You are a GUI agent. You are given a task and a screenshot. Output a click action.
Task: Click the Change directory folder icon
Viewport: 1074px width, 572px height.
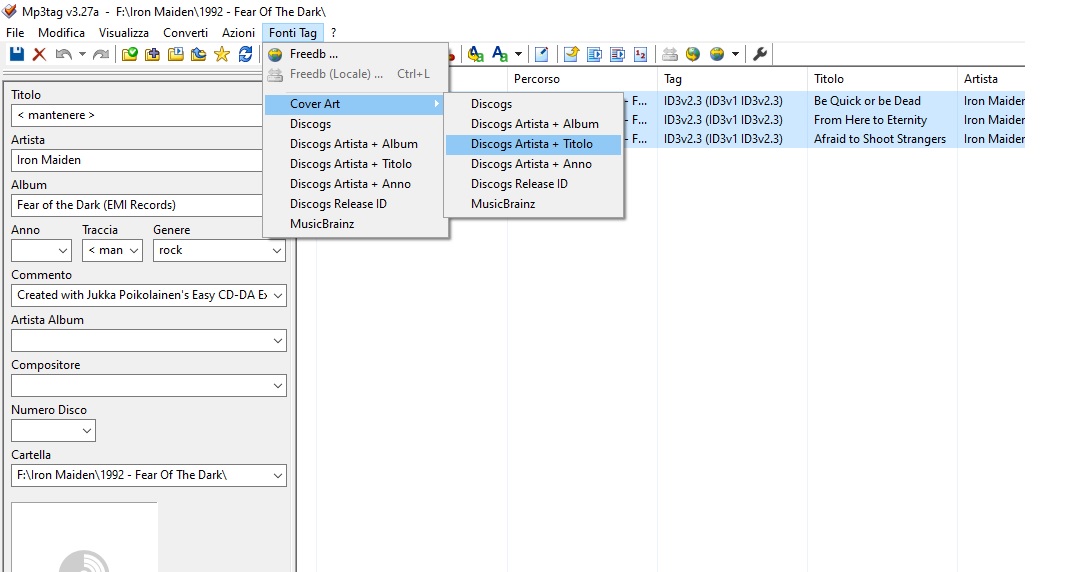pyautogui.click(x=129, y=54)
